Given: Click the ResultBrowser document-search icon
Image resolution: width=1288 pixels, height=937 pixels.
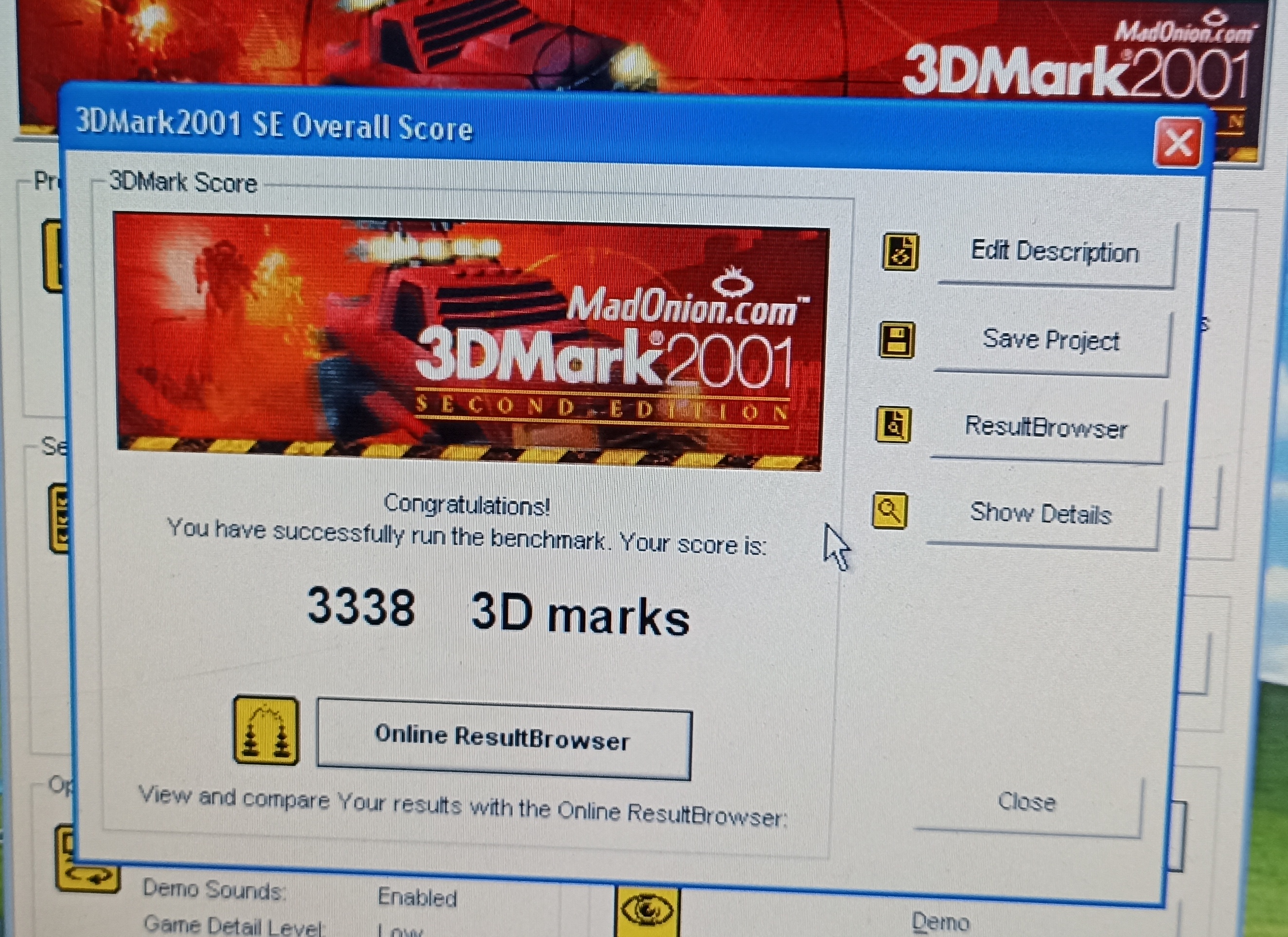Looking at the screenshot, I should (x=893, y=424).
